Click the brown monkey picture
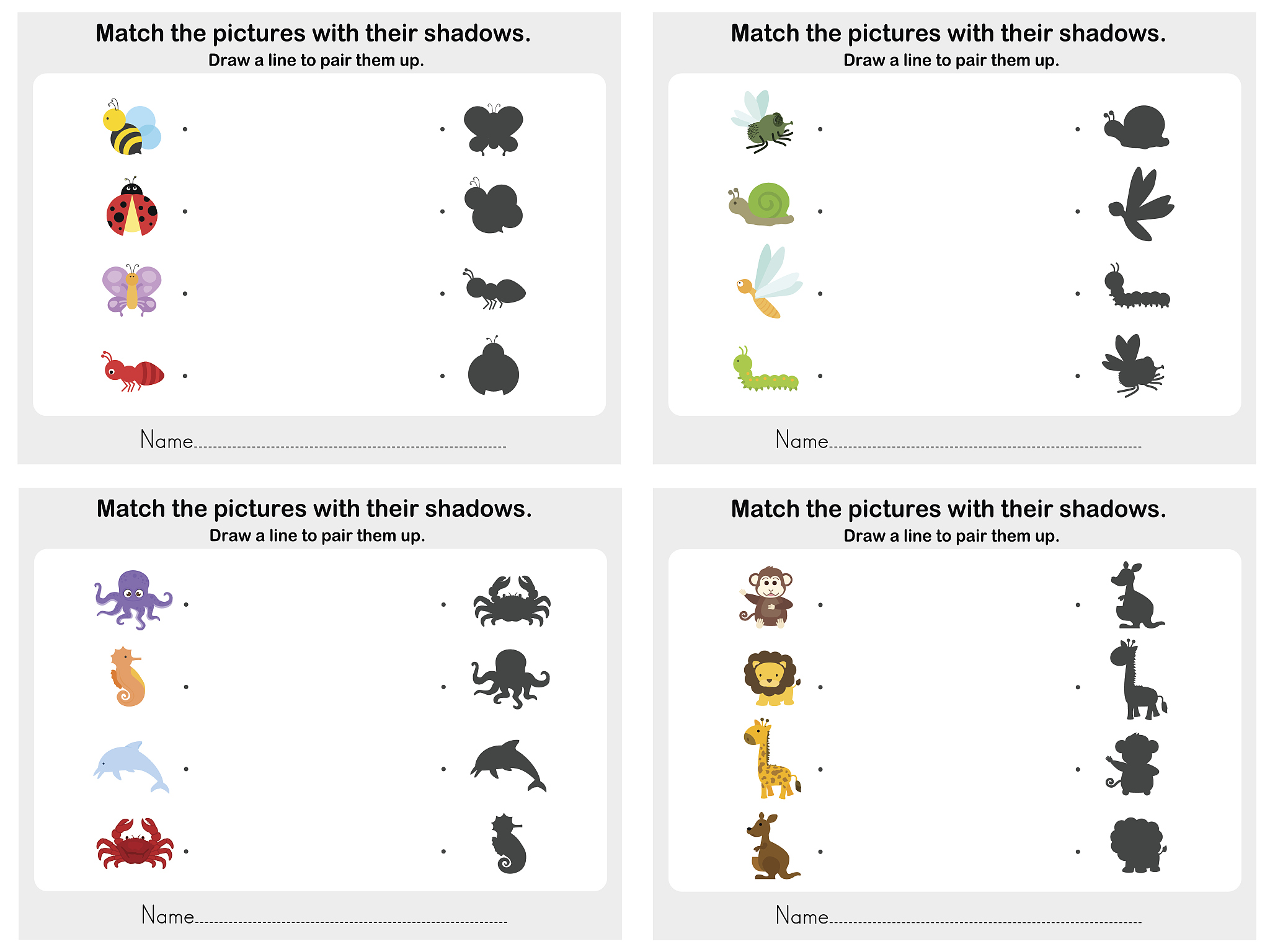This screenshot has height=952, width=1270. click(767, 597)
